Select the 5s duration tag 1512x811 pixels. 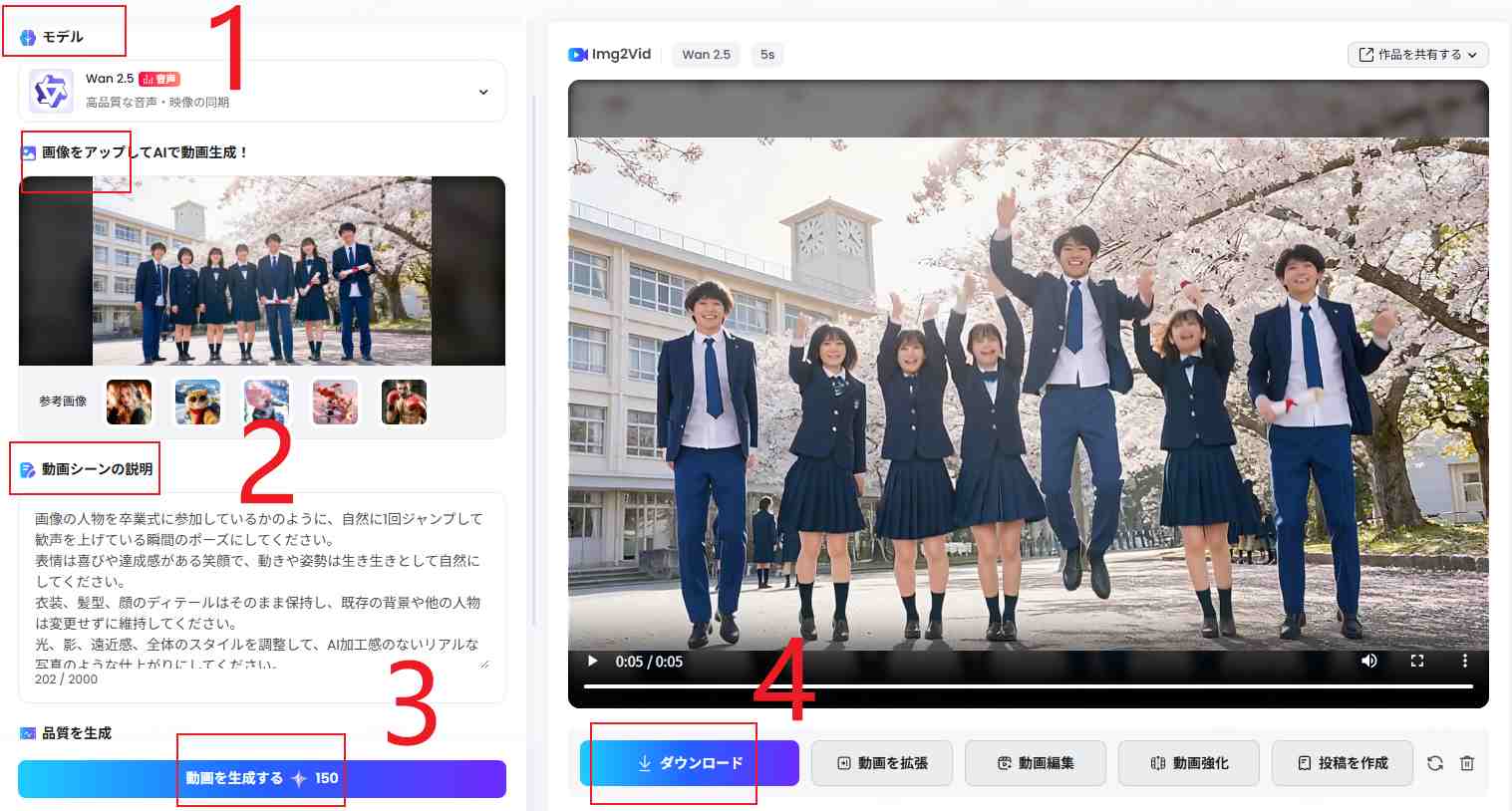point(766,55)
